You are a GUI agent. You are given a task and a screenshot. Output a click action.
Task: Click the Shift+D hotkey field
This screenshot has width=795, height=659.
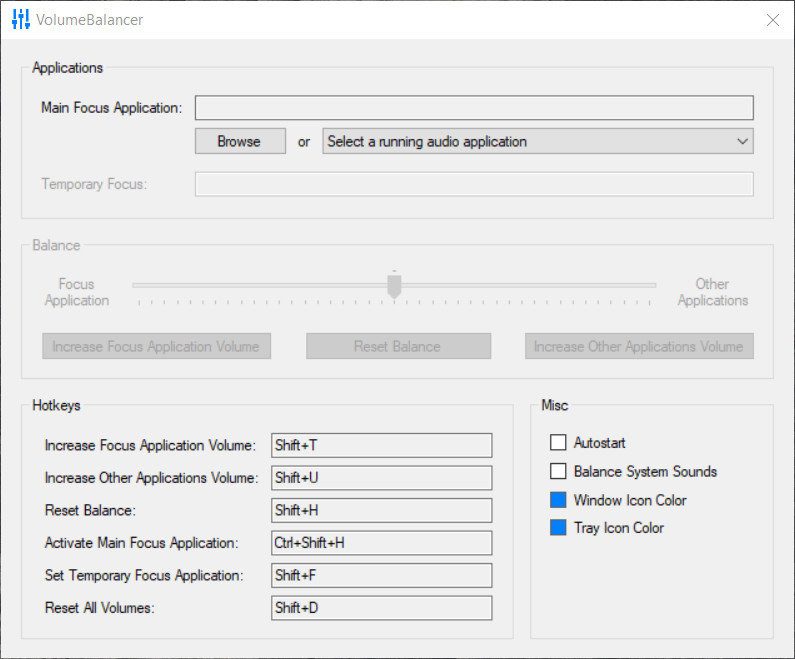point(382,608)
